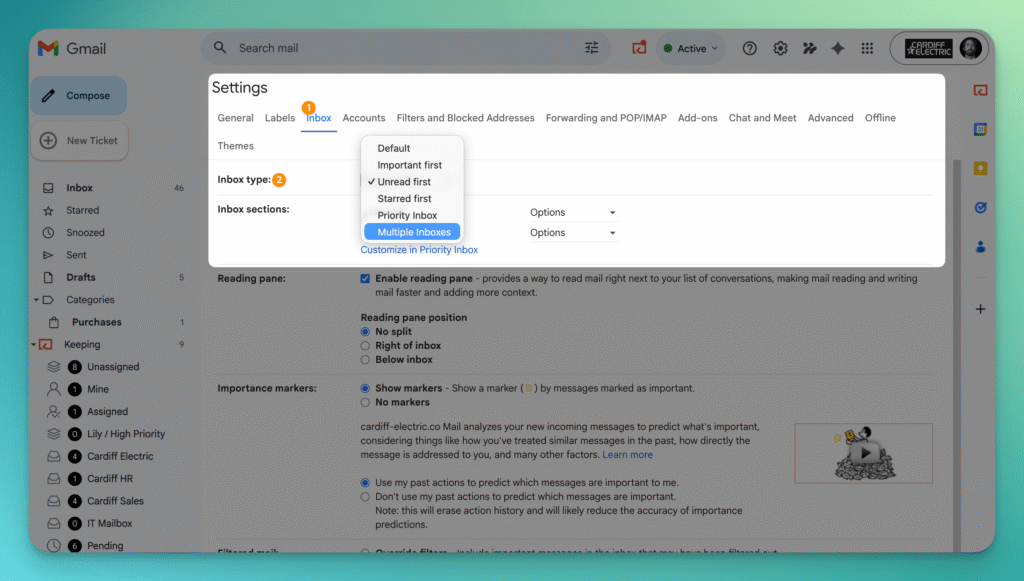
Task: Select Below inbox radio button
Action: pos(365,360)
